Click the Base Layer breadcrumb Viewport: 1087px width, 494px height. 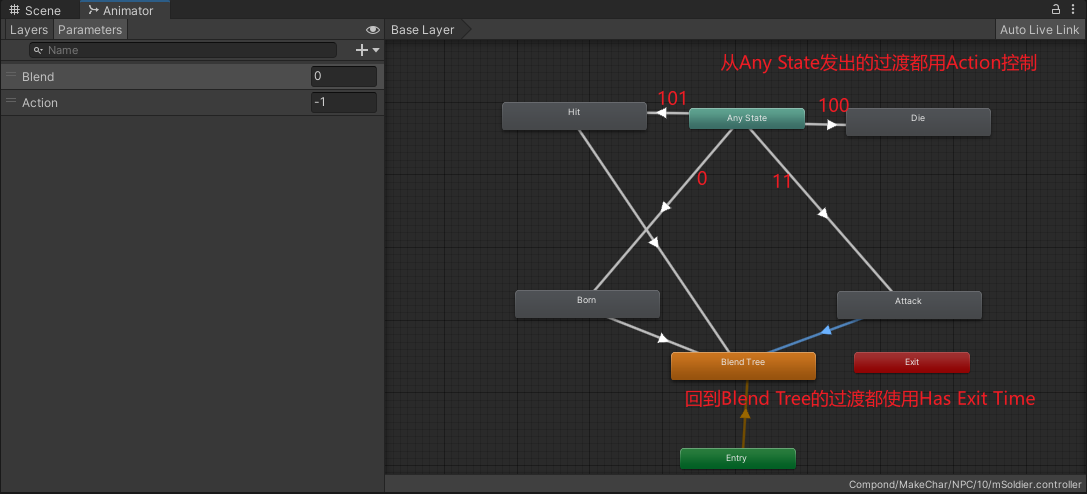point(423,30)
